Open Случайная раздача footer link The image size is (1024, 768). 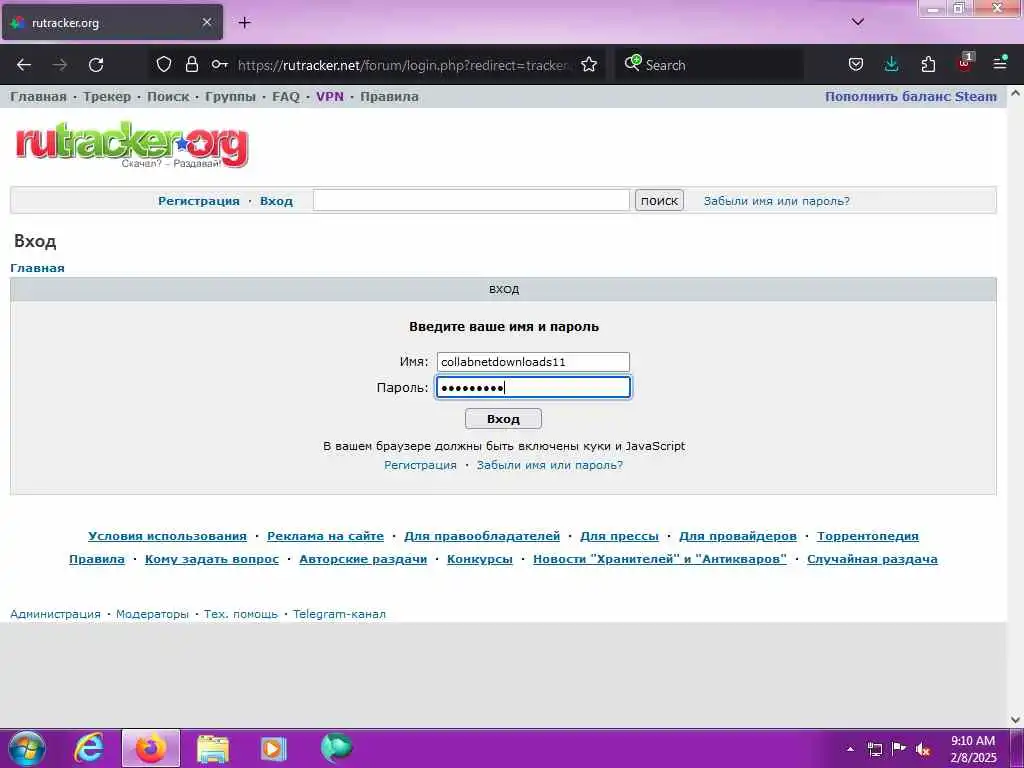tap(872, 559)
